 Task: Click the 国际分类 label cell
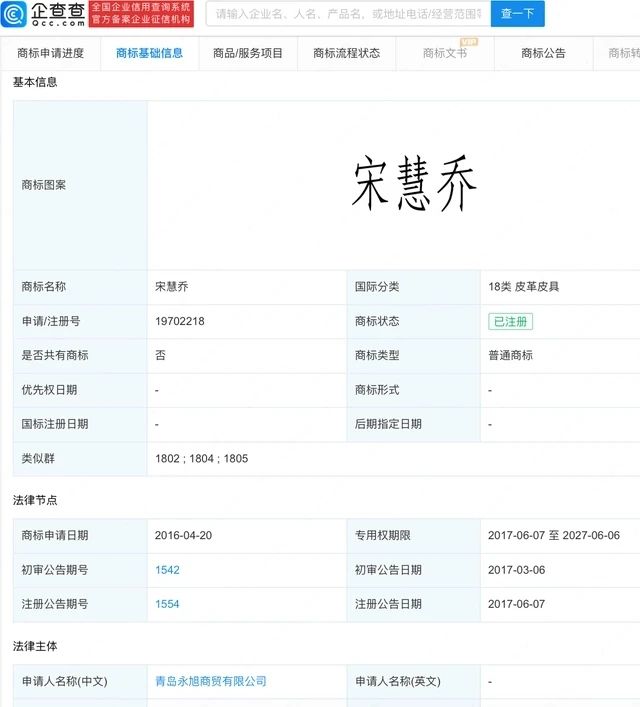pyautogui.click(x=414, y=287)
